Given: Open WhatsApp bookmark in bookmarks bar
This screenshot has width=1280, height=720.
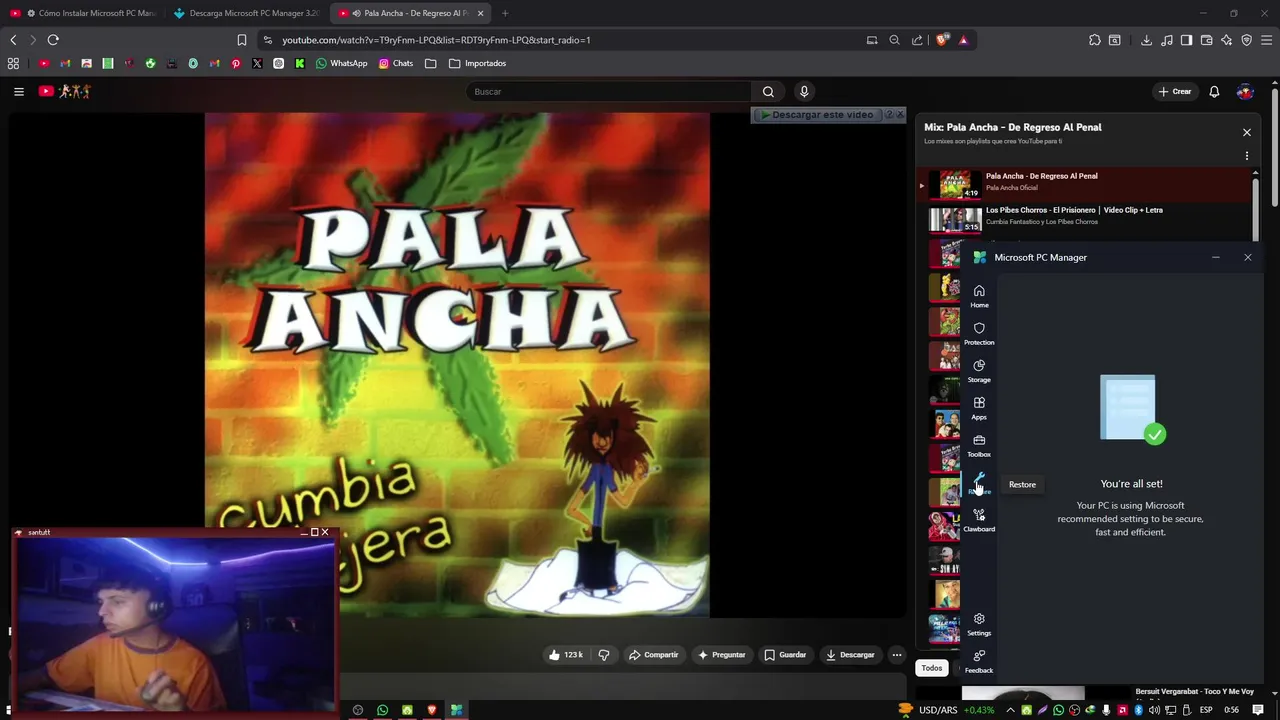Looking at the screenshot, I should pyautogui.click(x=341, y=63).
